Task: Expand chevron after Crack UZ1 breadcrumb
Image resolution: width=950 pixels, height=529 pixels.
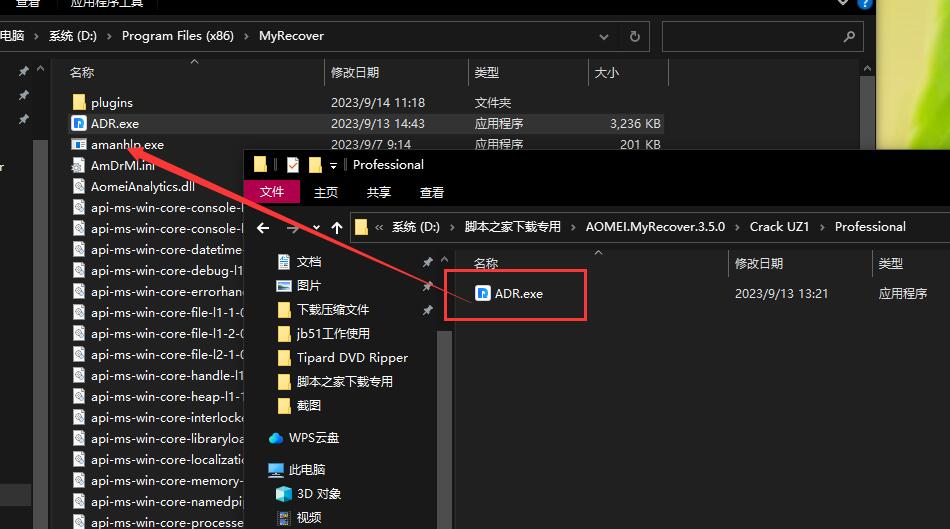Action: pyautogui.click(x=822, y=227)
